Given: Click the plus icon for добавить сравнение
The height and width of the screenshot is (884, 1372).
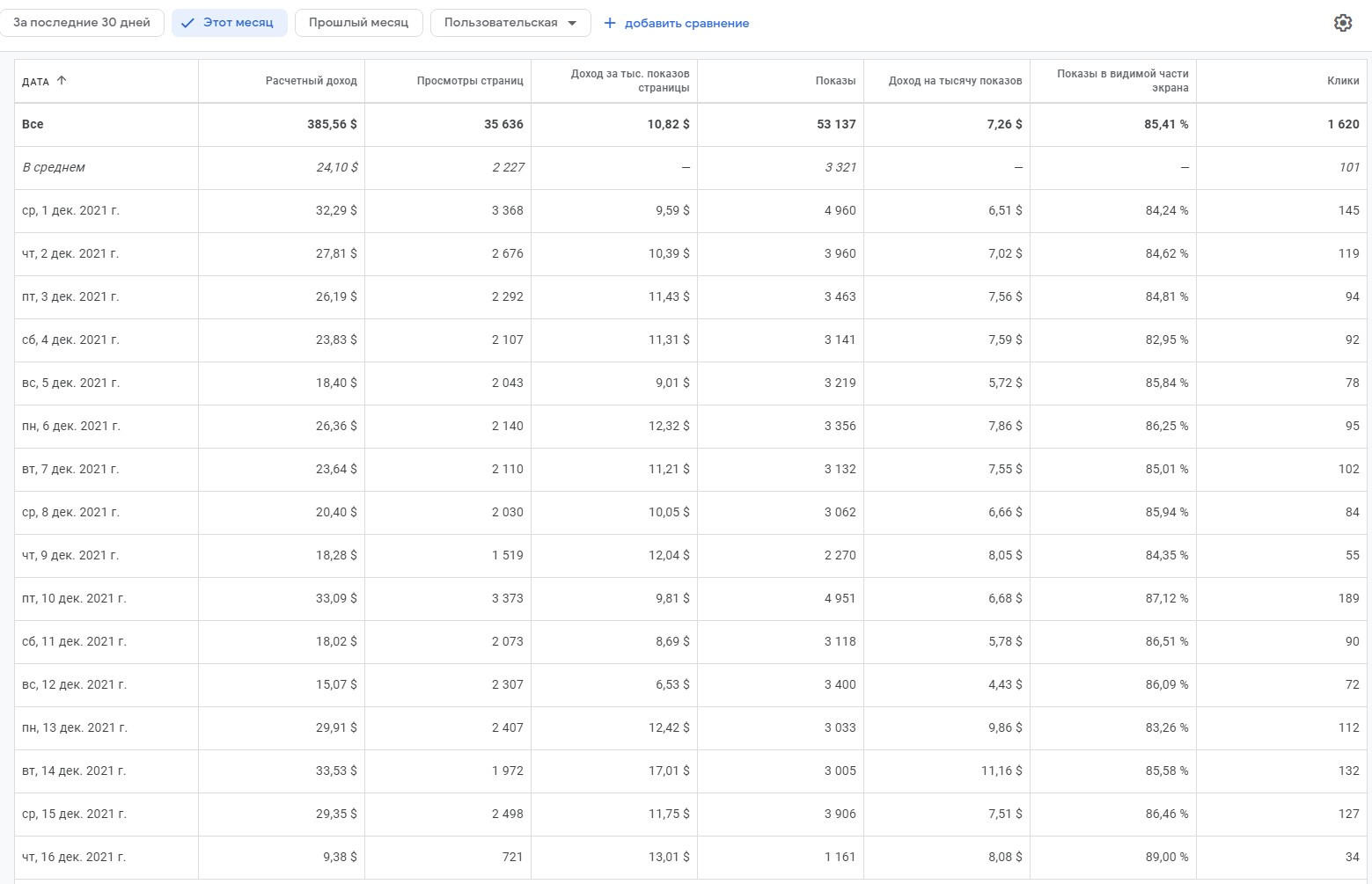Looking at the screenshot, I should click(x=610, y=23).
